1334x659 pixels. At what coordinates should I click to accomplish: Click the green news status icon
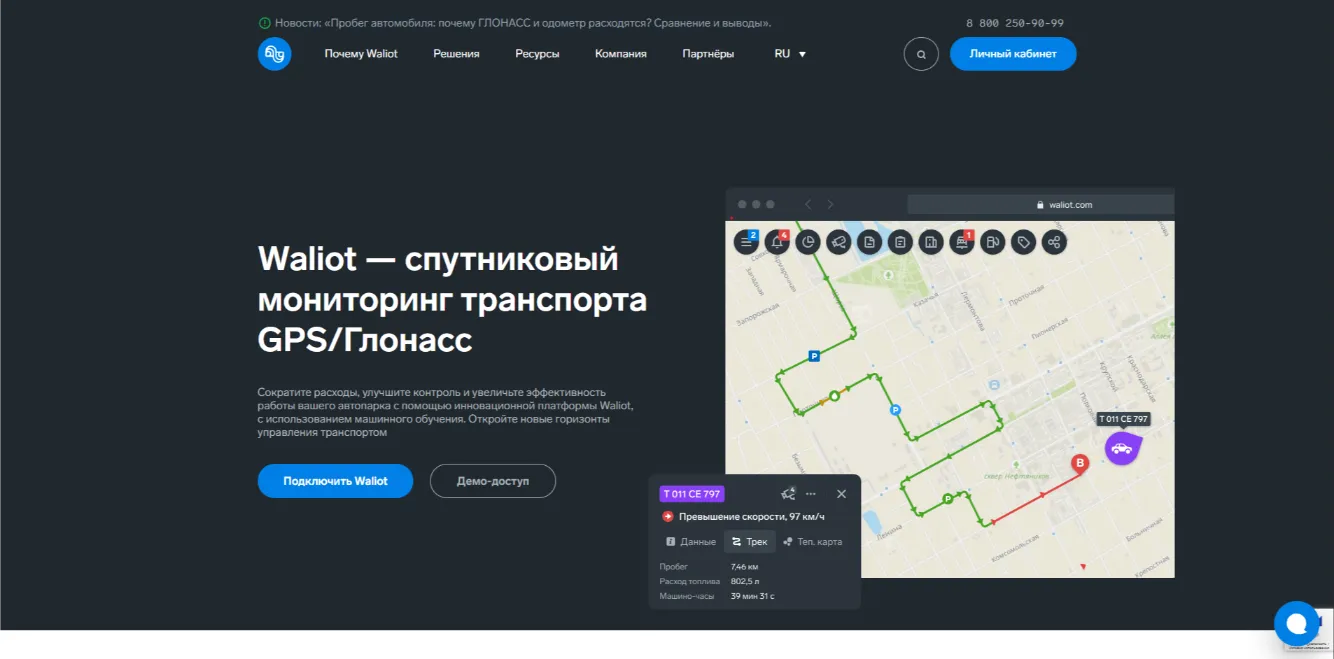point(264,23)
